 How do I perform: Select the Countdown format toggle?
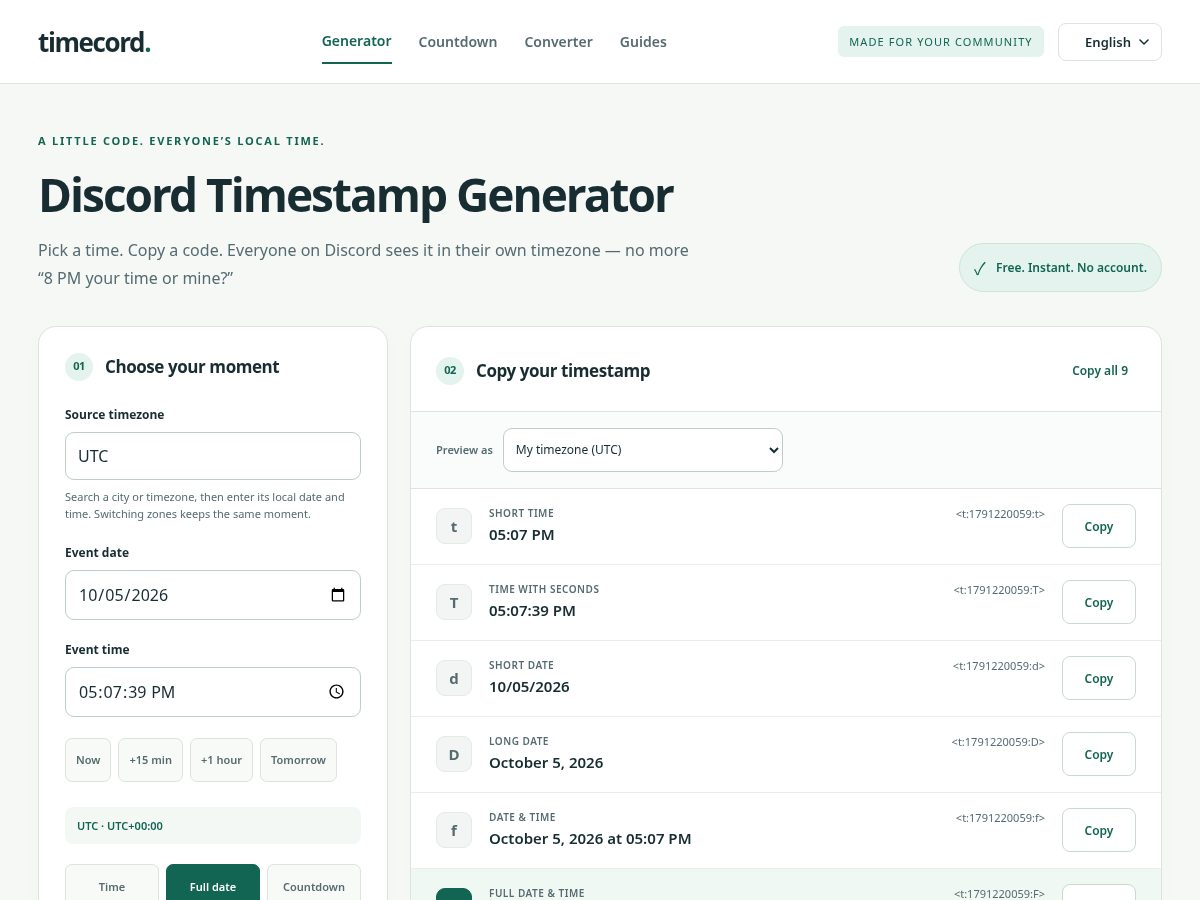(314, 882)
